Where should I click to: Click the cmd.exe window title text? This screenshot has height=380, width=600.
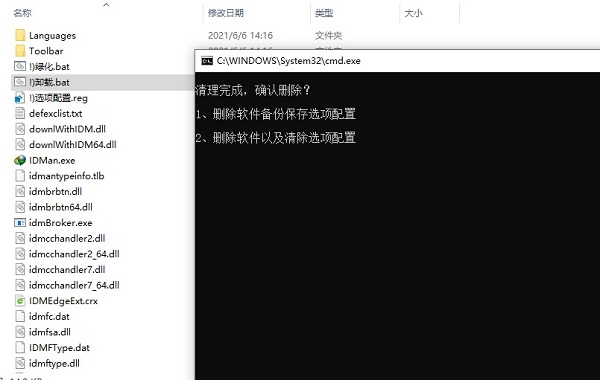tap(289, 61)
